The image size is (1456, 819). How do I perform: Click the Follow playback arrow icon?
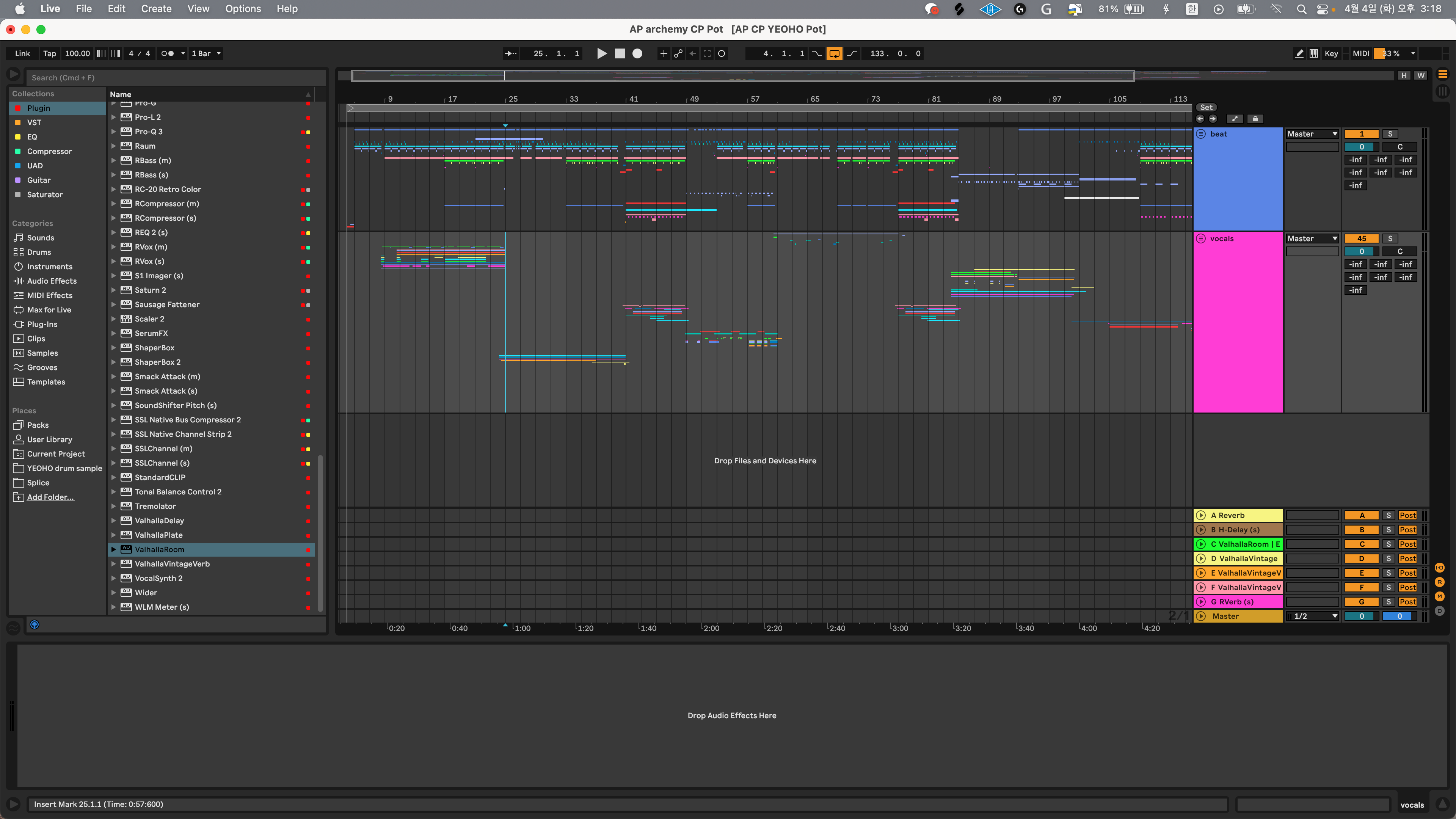[510, 54]
